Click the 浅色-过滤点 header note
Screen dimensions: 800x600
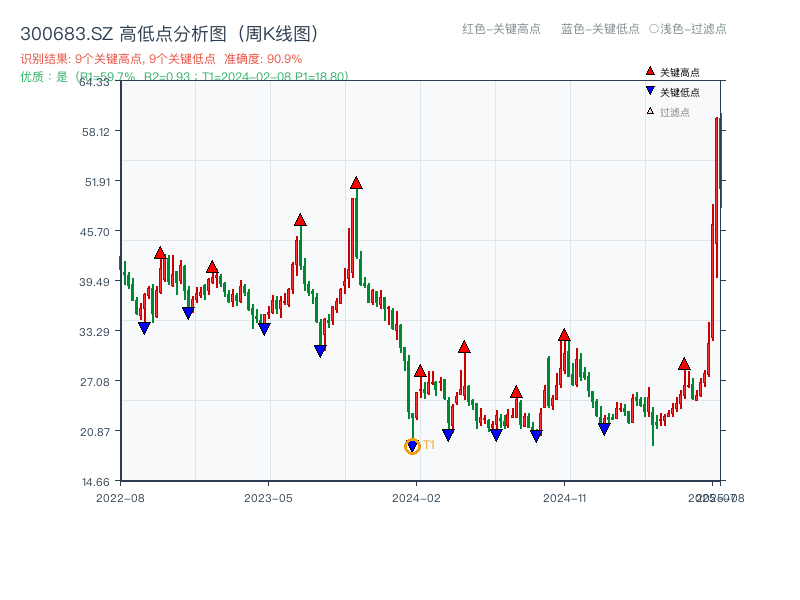(x=688, y=29)
